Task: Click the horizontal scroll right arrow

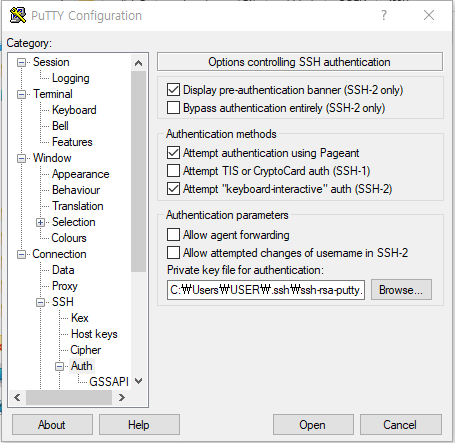Action: point(122,397)
